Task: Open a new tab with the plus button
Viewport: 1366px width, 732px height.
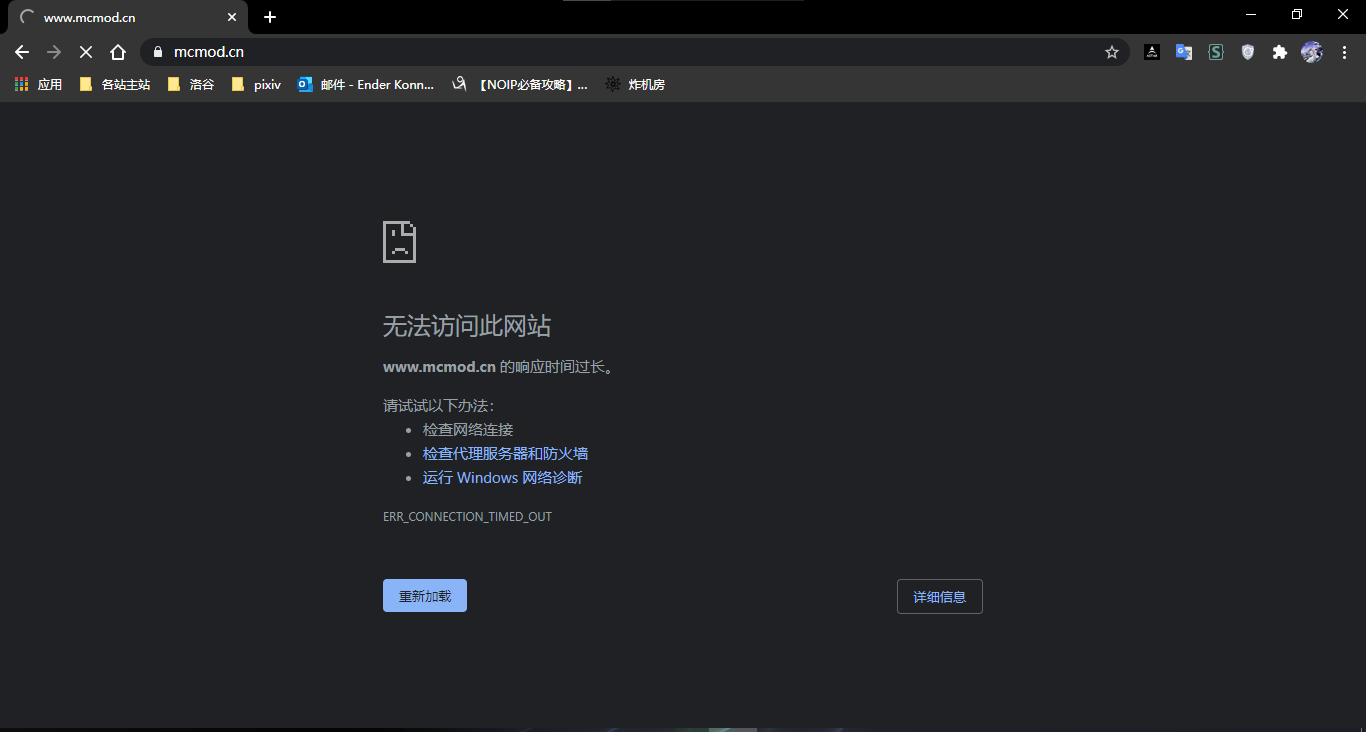Action: [269, 16]
